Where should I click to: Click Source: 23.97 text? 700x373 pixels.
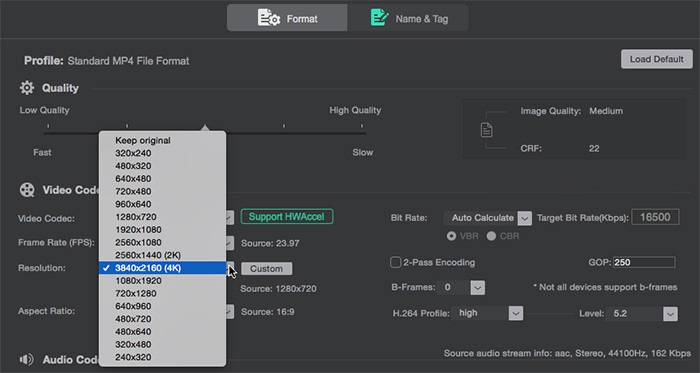(270, 244)
